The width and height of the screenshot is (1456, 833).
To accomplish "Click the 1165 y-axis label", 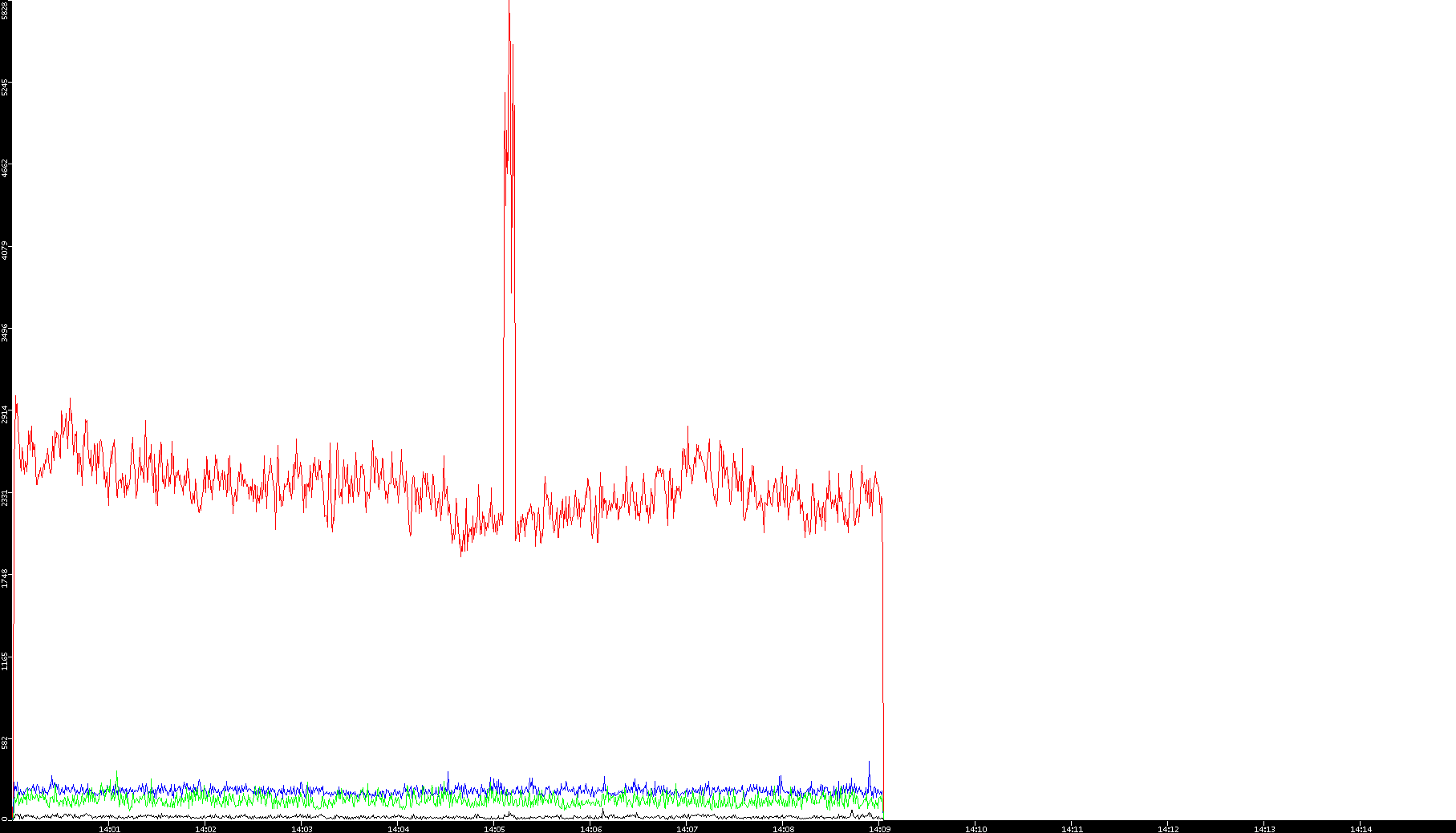I will pos(5,661).
